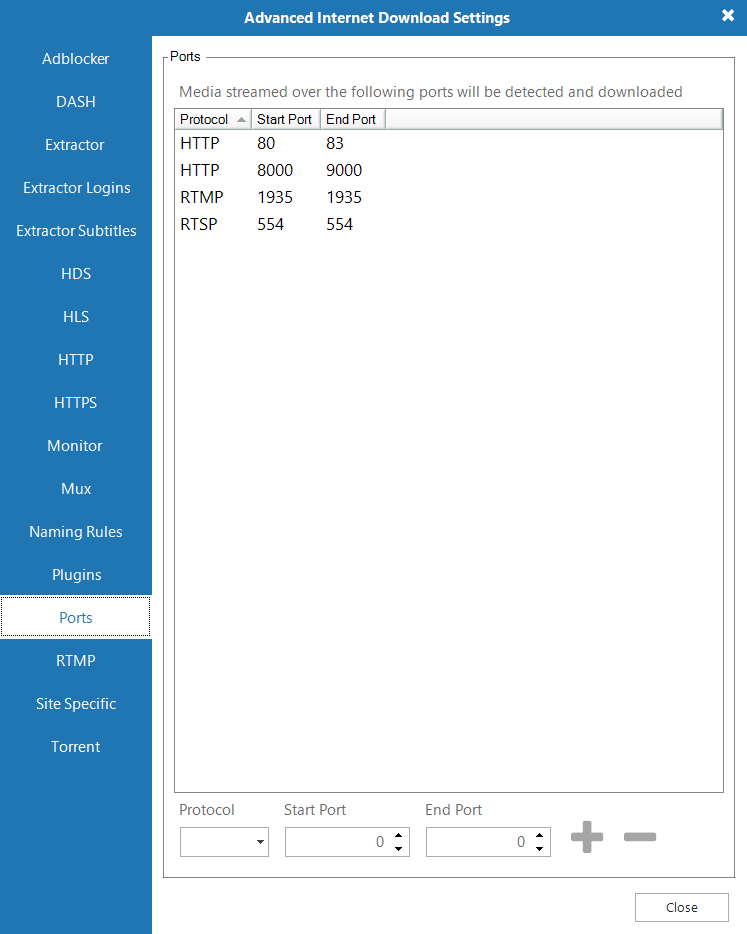Click the Close button
This screenshot has width=747, height=934.
(x=681, y=907)
